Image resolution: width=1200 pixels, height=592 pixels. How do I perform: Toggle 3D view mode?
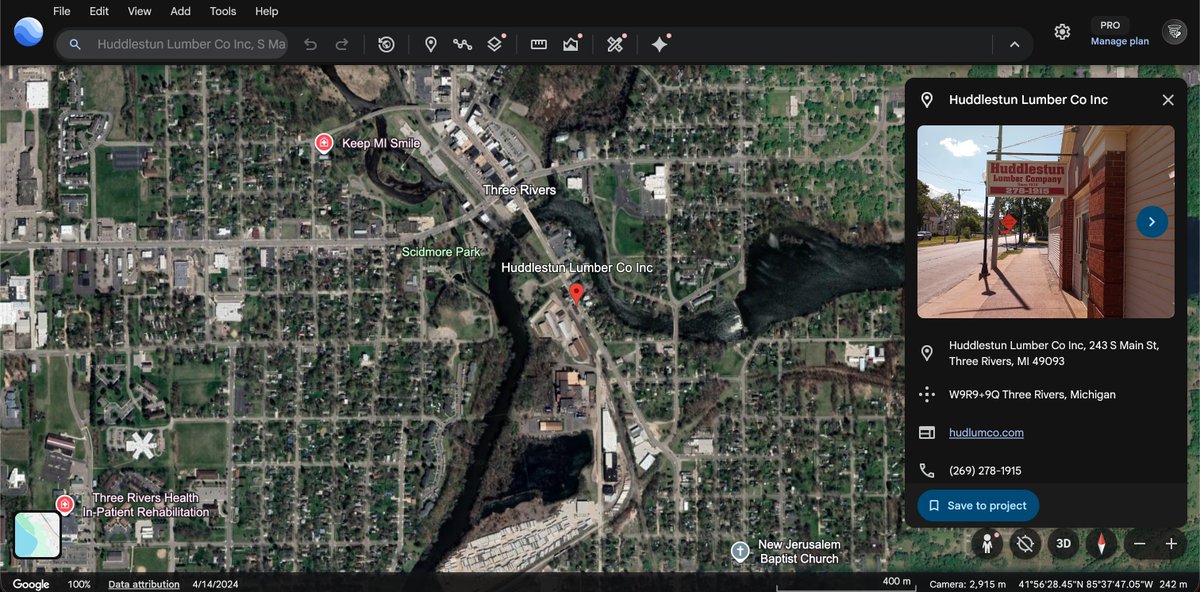(x=1064, y=544)
